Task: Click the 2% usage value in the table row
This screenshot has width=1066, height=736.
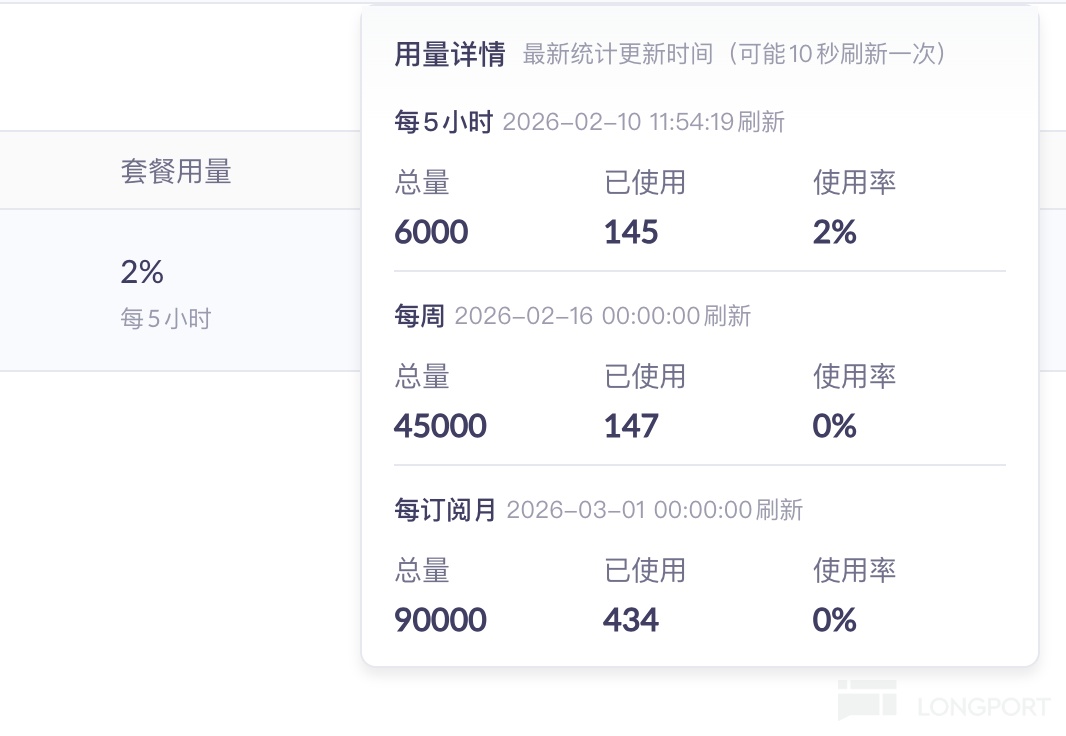Action: (142, 272)
